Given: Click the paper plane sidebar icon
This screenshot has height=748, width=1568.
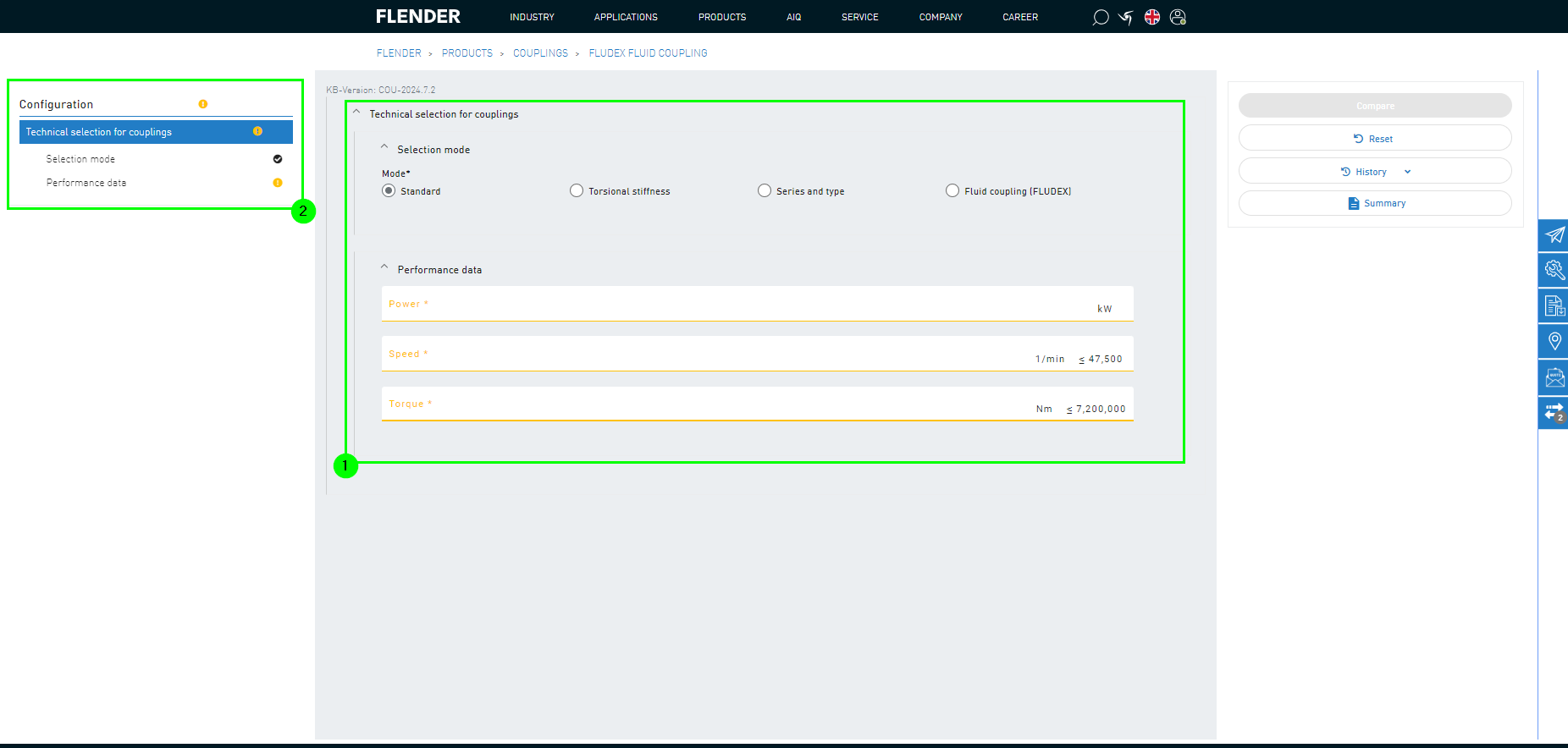Looking at the screenshot, I should click(x=1554, y=235).
